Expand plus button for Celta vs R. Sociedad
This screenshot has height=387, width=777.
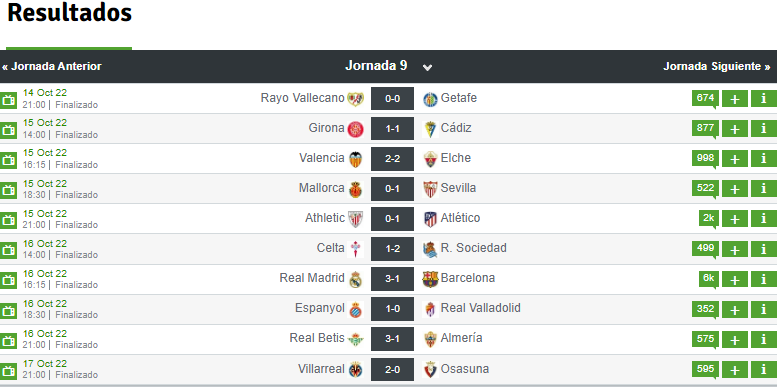[x=735, y=249]
